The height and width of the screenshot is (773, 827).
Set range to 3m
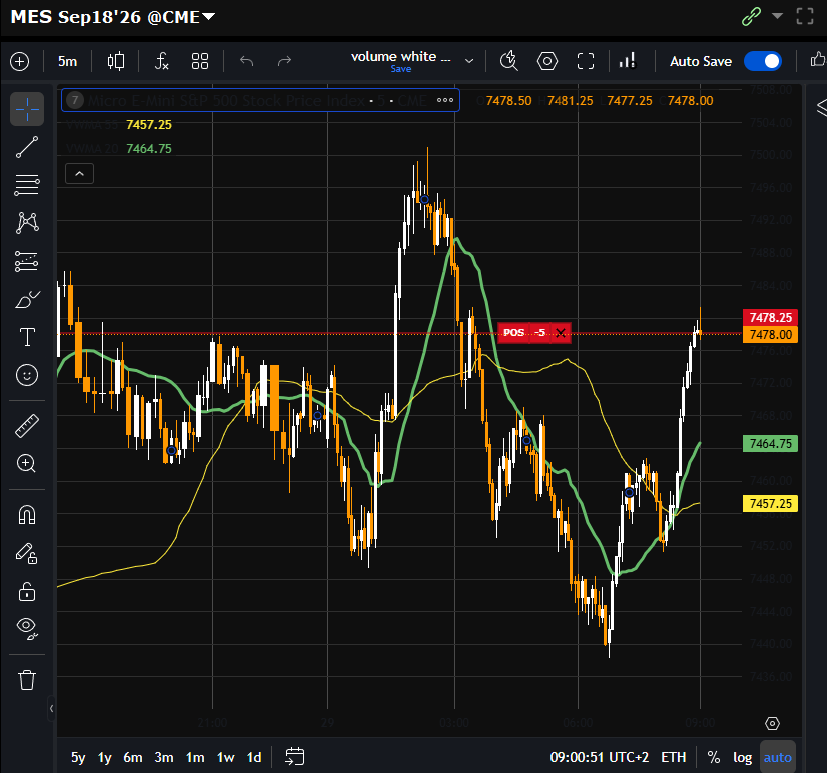(164, 758)
